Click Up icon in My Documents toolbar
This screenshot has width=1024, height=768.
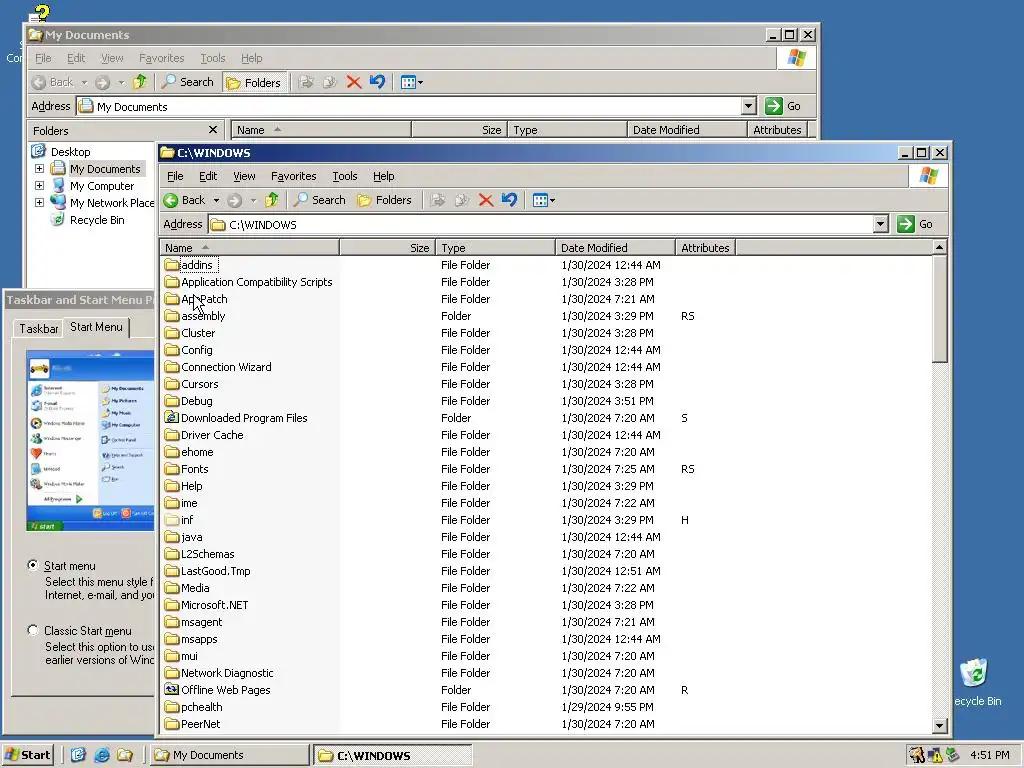(140, 82)
